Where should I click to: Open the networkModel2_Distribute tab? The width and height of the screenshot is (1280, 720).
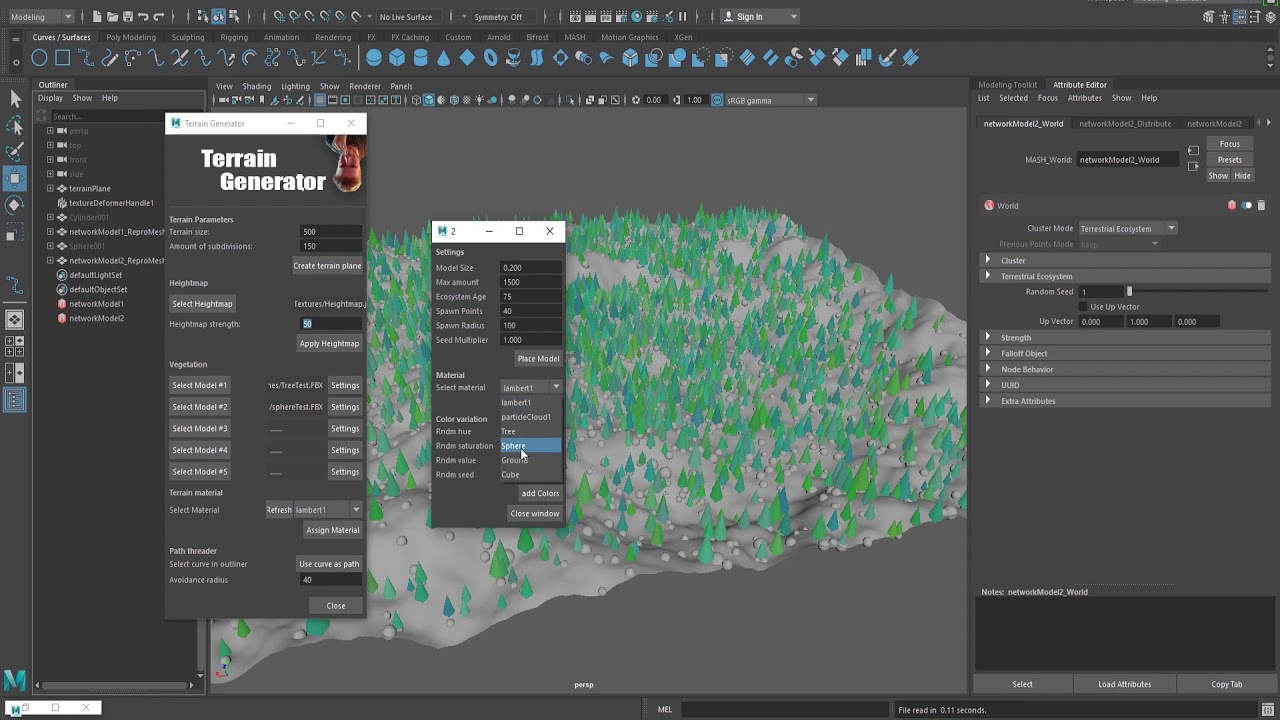pos(1125,123)
